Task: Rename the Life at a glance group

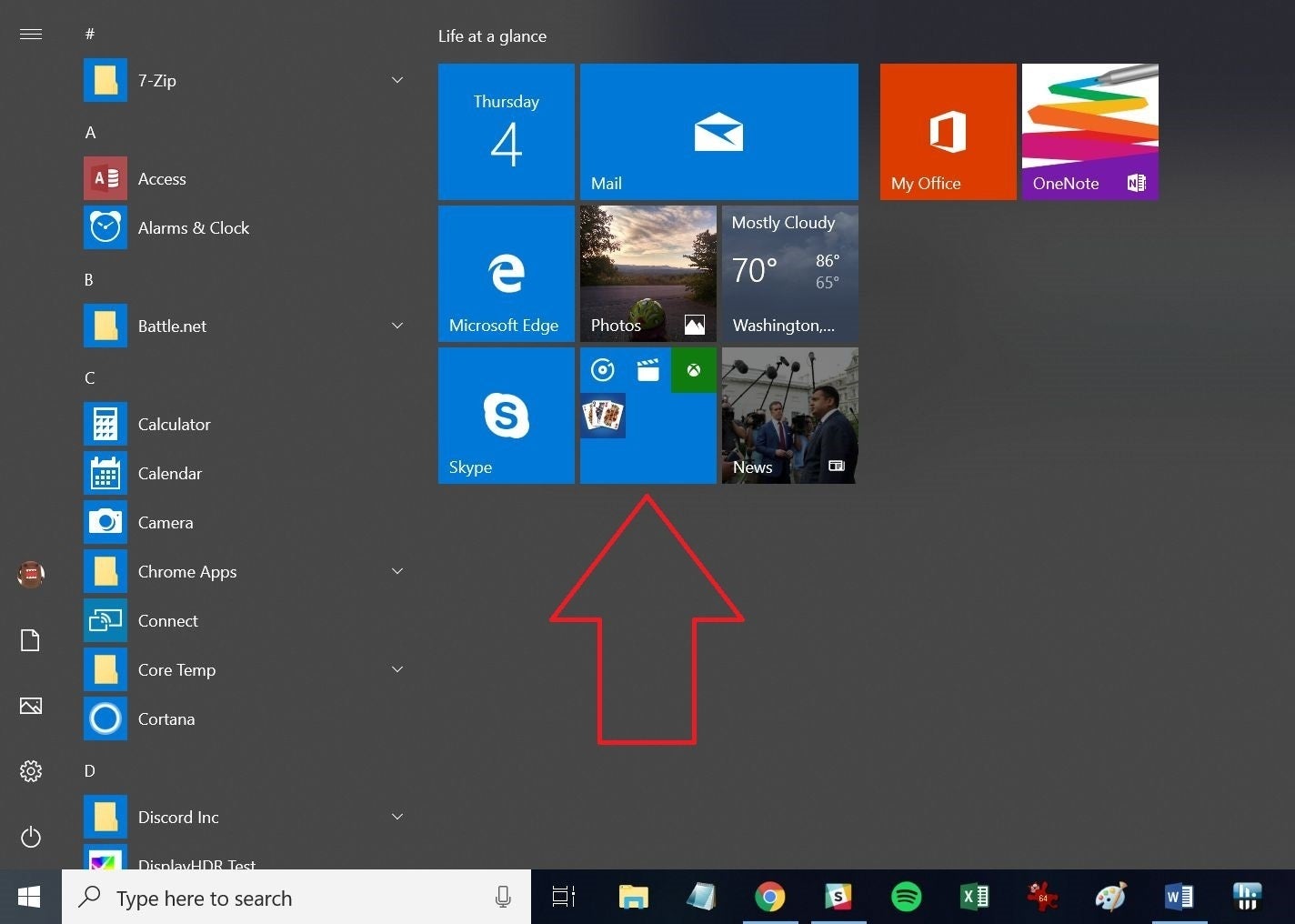Action: click(492, 36)
